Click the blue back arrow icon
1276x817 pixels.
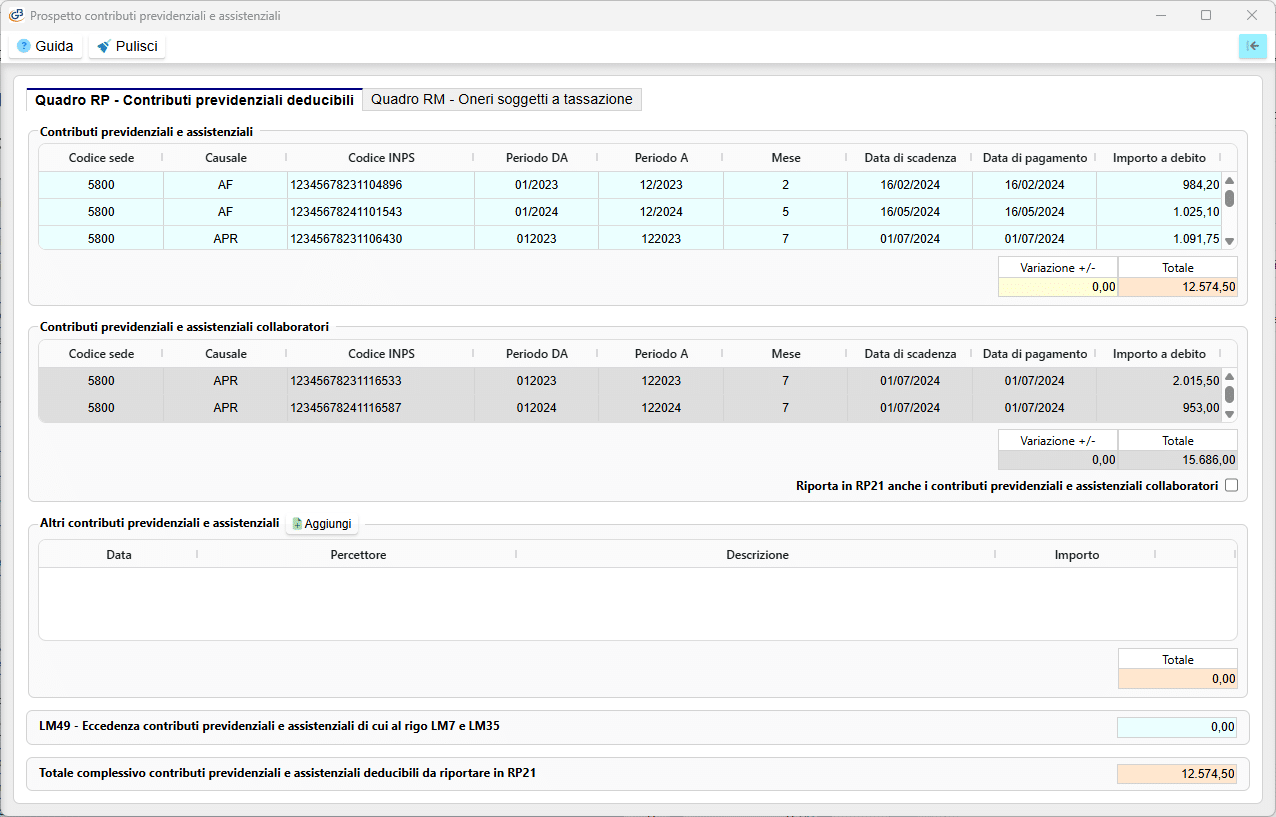pyautogui.click(x=1252, y=46)
